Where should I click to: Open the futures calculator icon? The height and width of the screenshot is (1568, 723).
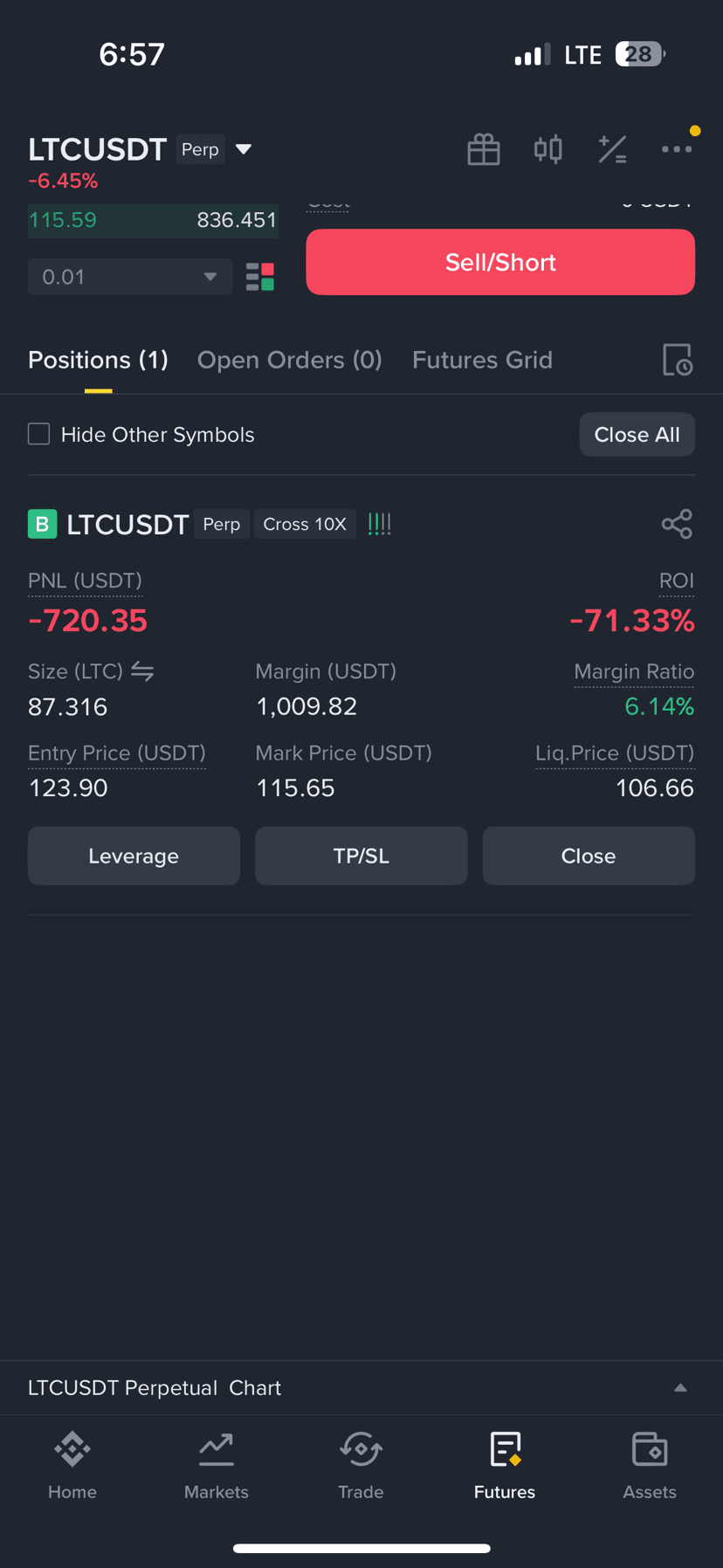612,149
